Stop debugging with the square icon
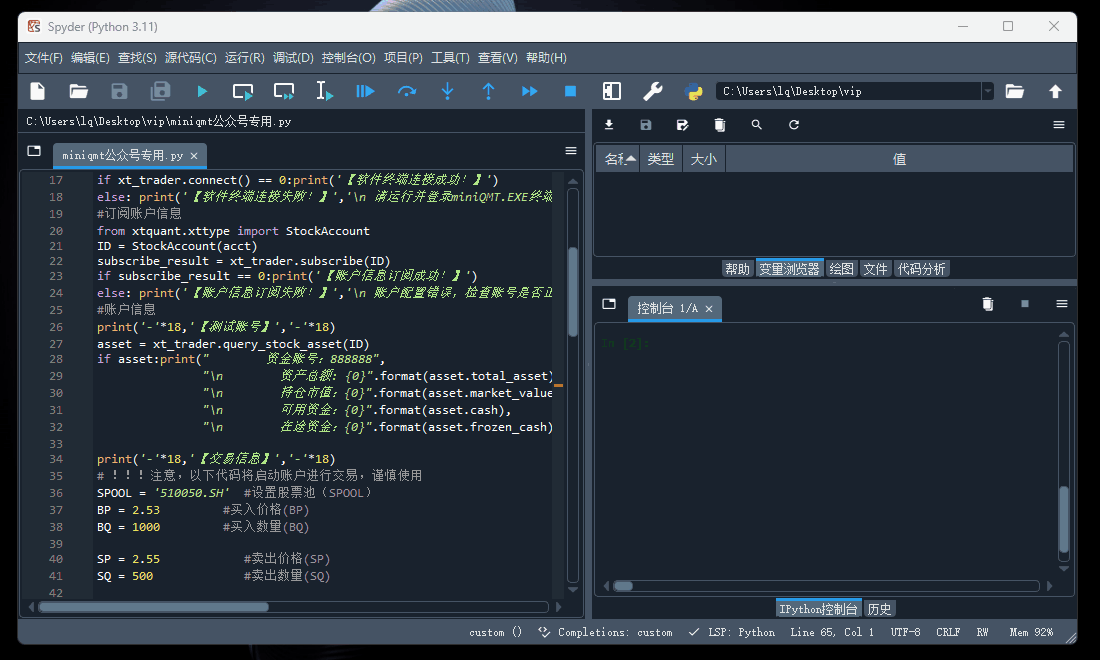This screenshot has width=1100, height=660. point(570,91)
